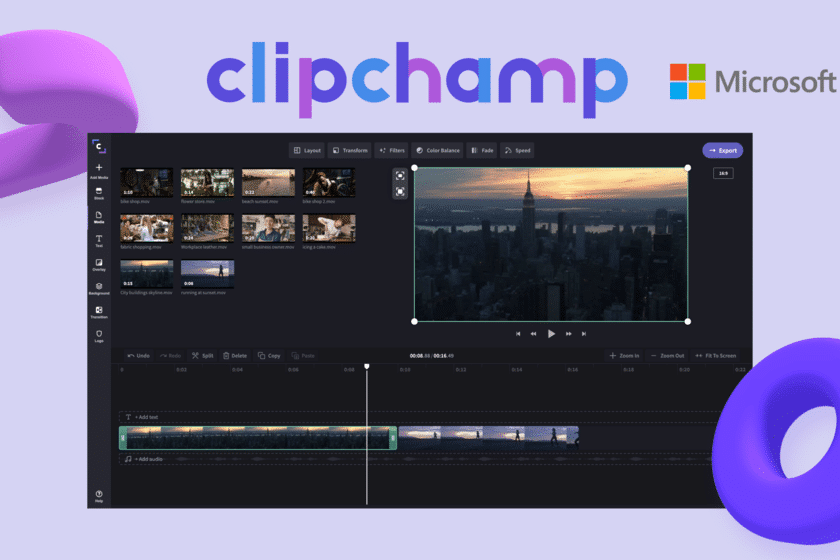Screen dimensions: 840x560
Task: Open the Layout options
Action: pos(307,151)
